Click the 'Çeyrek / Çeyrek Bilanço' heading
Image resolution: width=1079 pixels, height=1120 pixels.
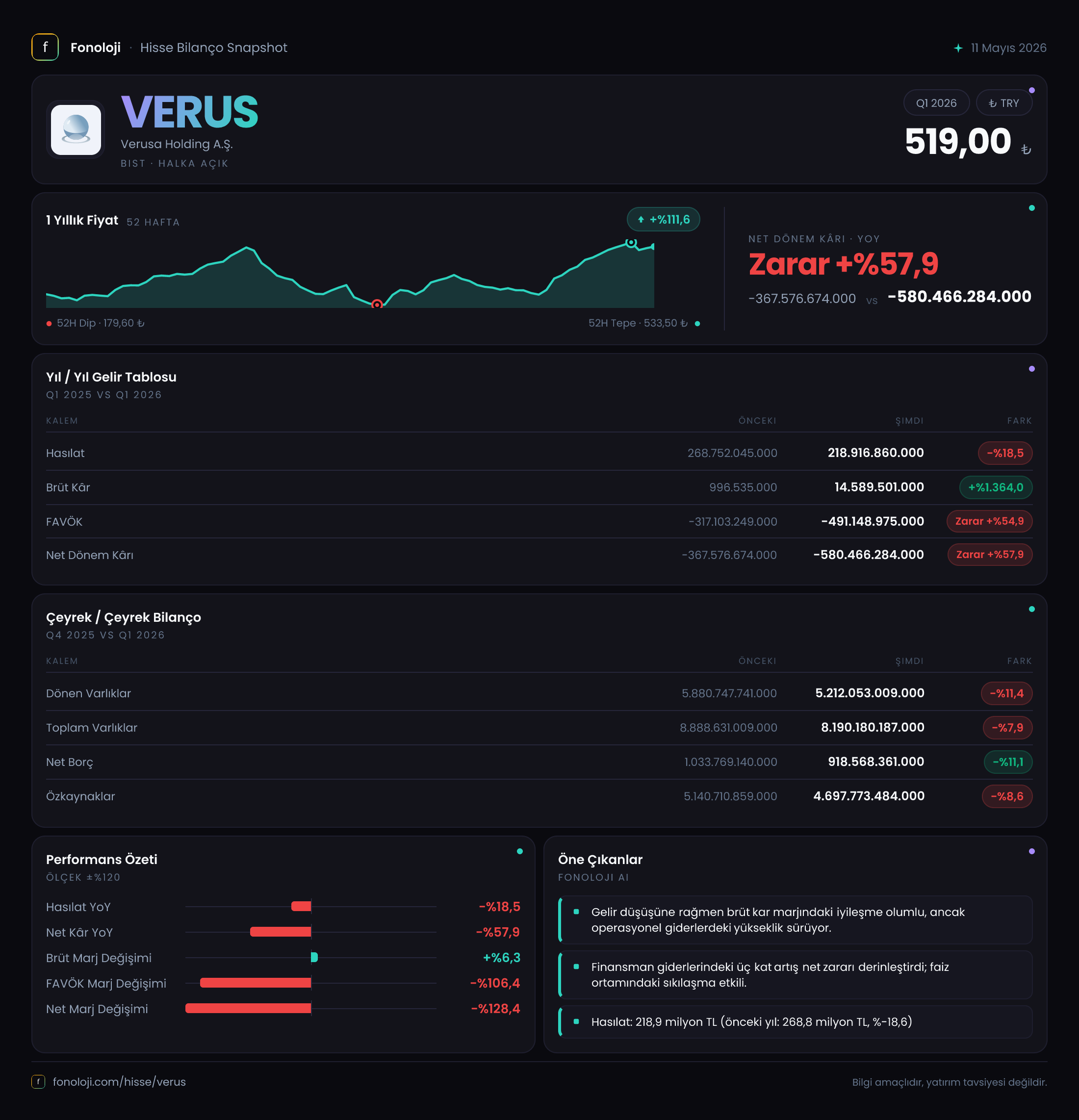(x=124, y=618)
